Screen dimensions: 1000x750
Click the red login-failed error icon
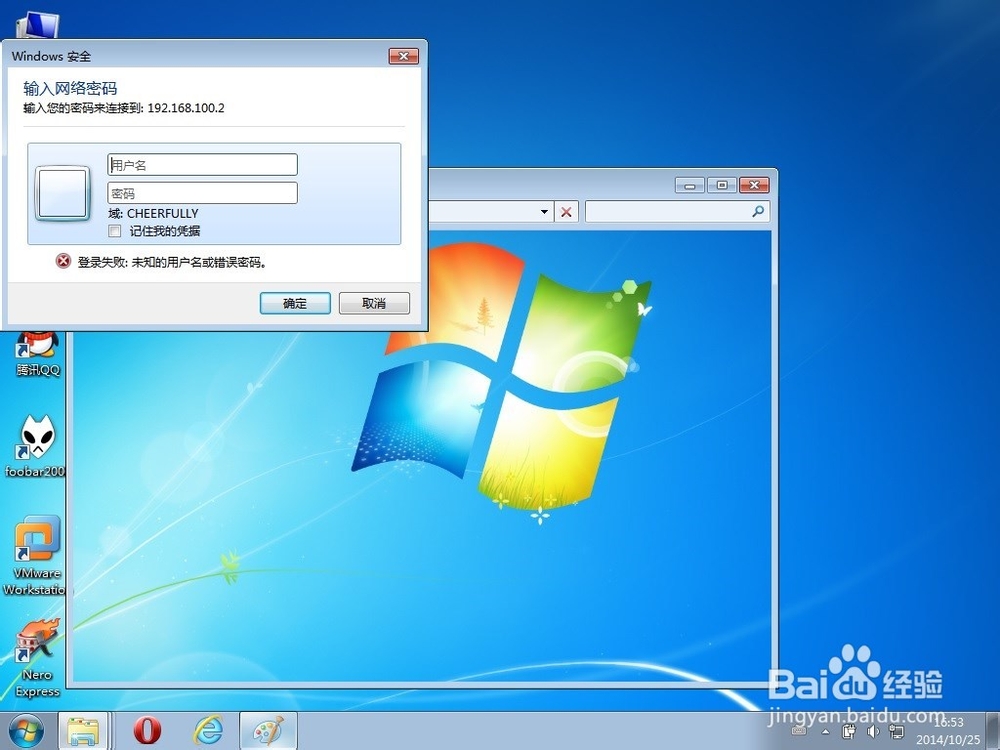point(63,261)
